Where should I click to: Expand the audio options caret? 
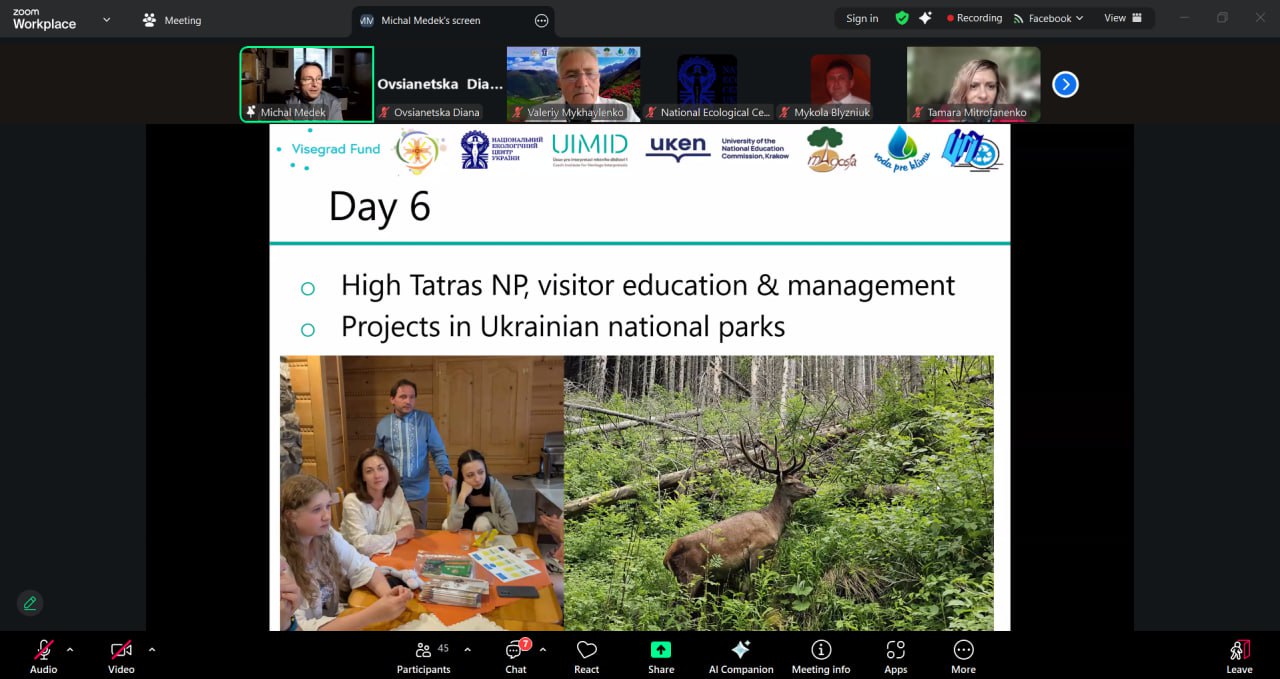(x=70, y=650)
